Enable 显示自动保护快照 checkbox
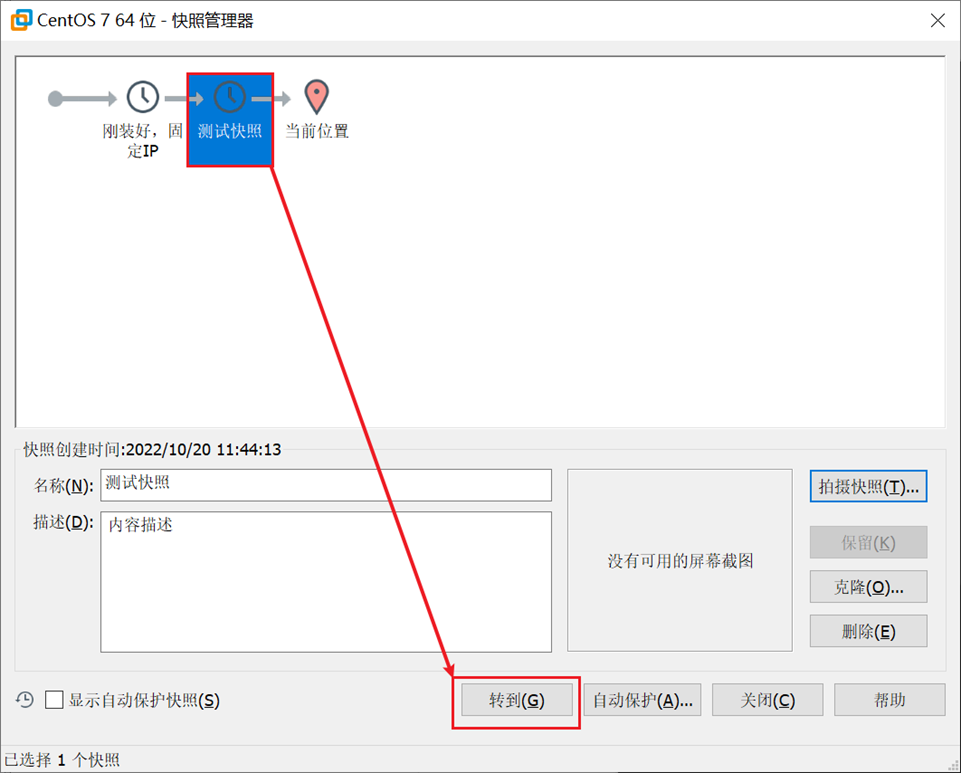Viewport: 961px width, 773px height. [x=54, y=699]
